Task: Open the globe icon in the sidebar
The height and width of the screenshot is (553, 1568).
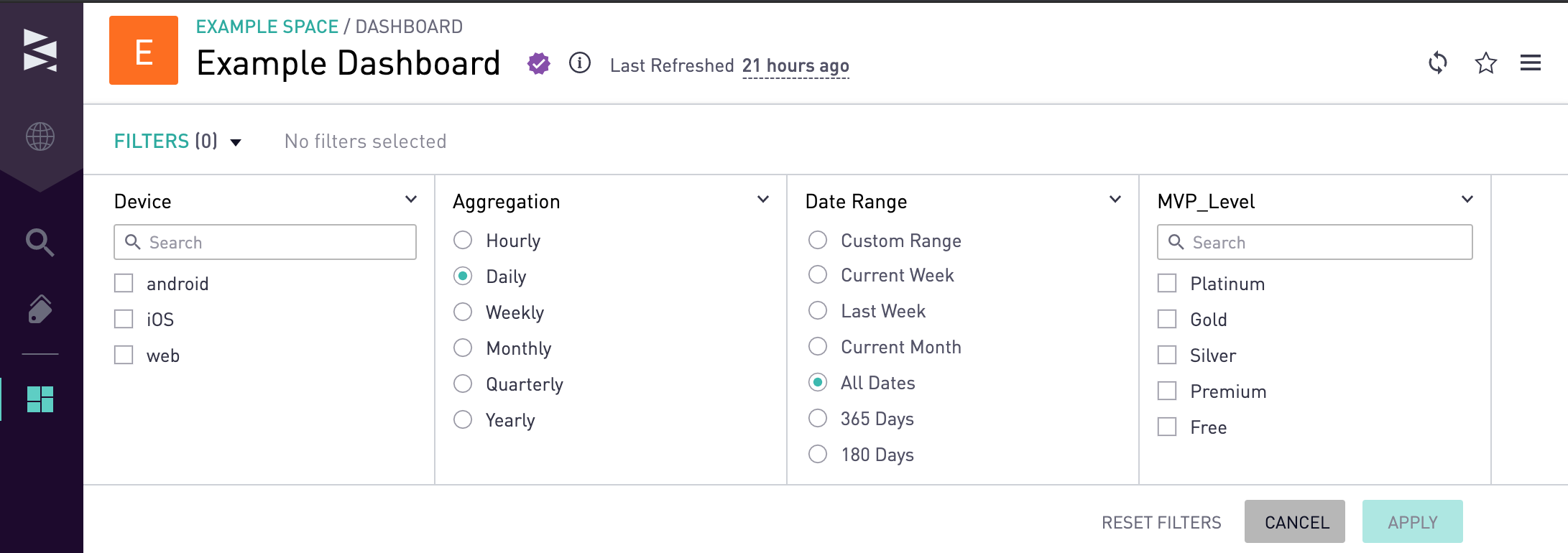Action: 40,136
